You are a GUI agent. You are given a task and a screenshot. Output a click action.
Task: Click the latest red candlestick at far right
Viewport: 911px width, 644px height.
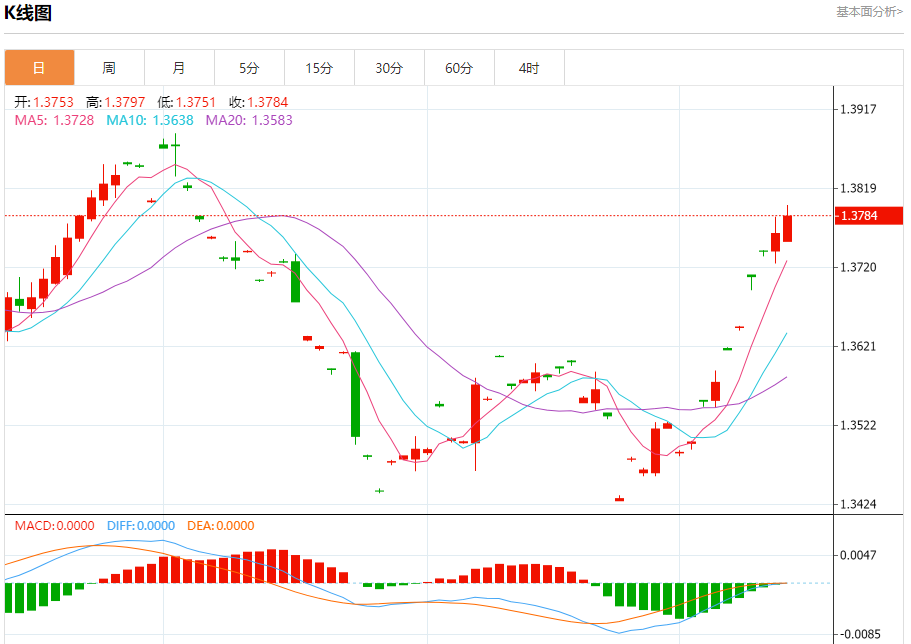pos(787,228)
